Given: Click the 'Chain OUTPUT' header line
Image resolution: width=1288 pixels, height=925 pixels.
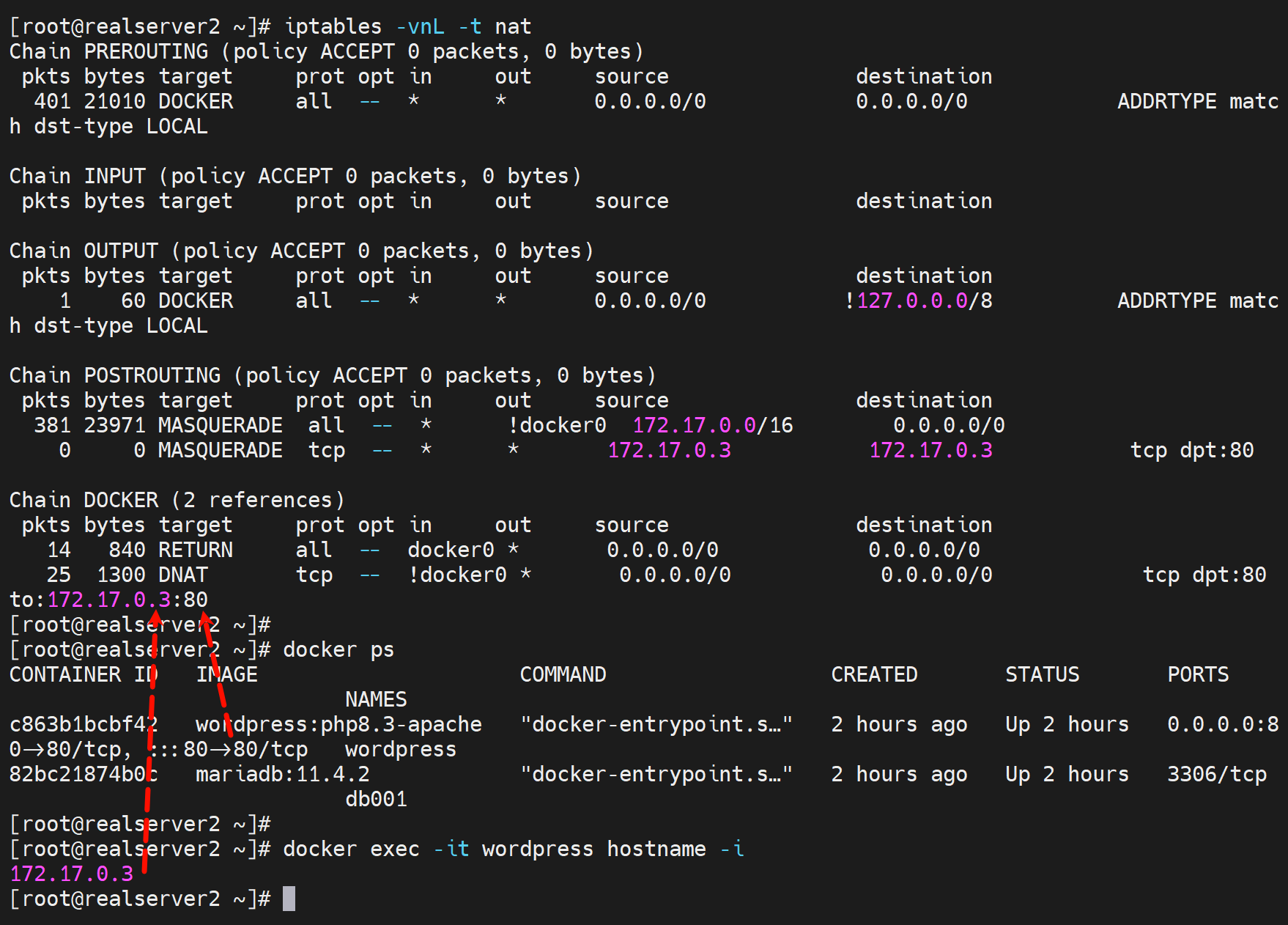Looking at the screenshot, I should [x=301, y=251].
